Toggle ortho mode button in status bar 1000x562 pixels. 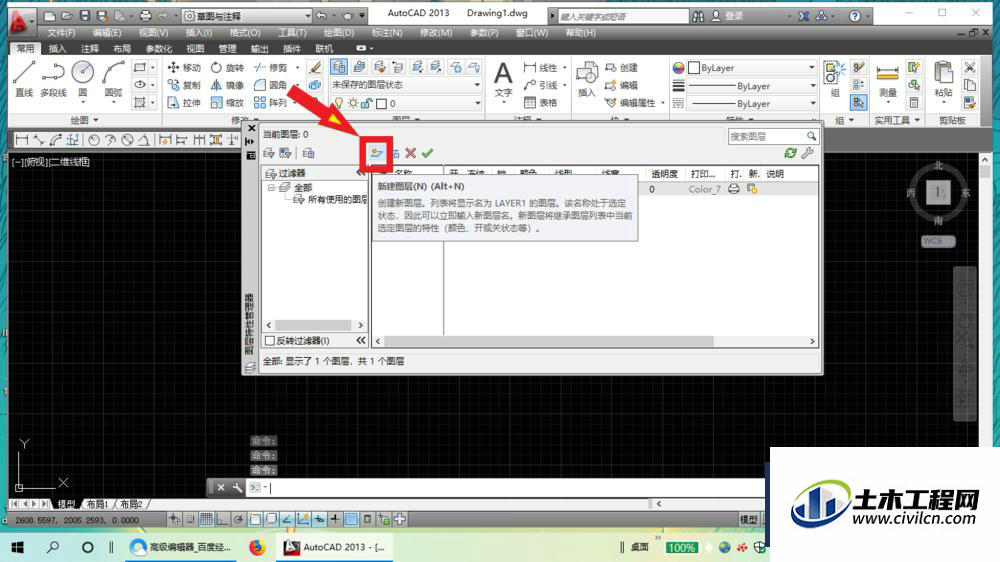pos(222,519)
